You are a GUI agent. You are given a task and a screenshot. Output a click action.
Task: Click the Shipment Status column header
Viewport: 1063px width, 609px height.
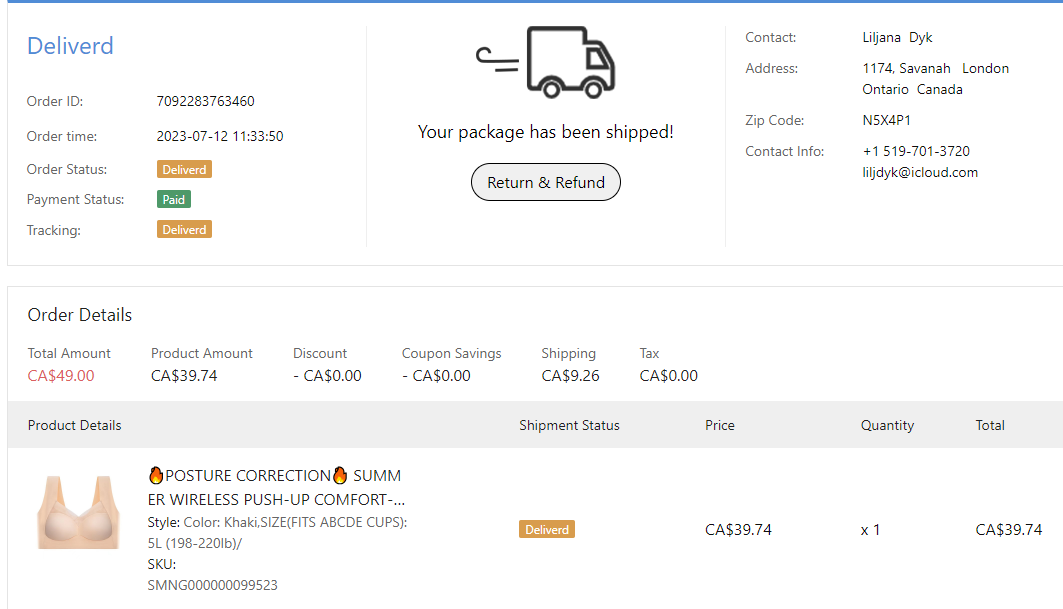(569, 425)
